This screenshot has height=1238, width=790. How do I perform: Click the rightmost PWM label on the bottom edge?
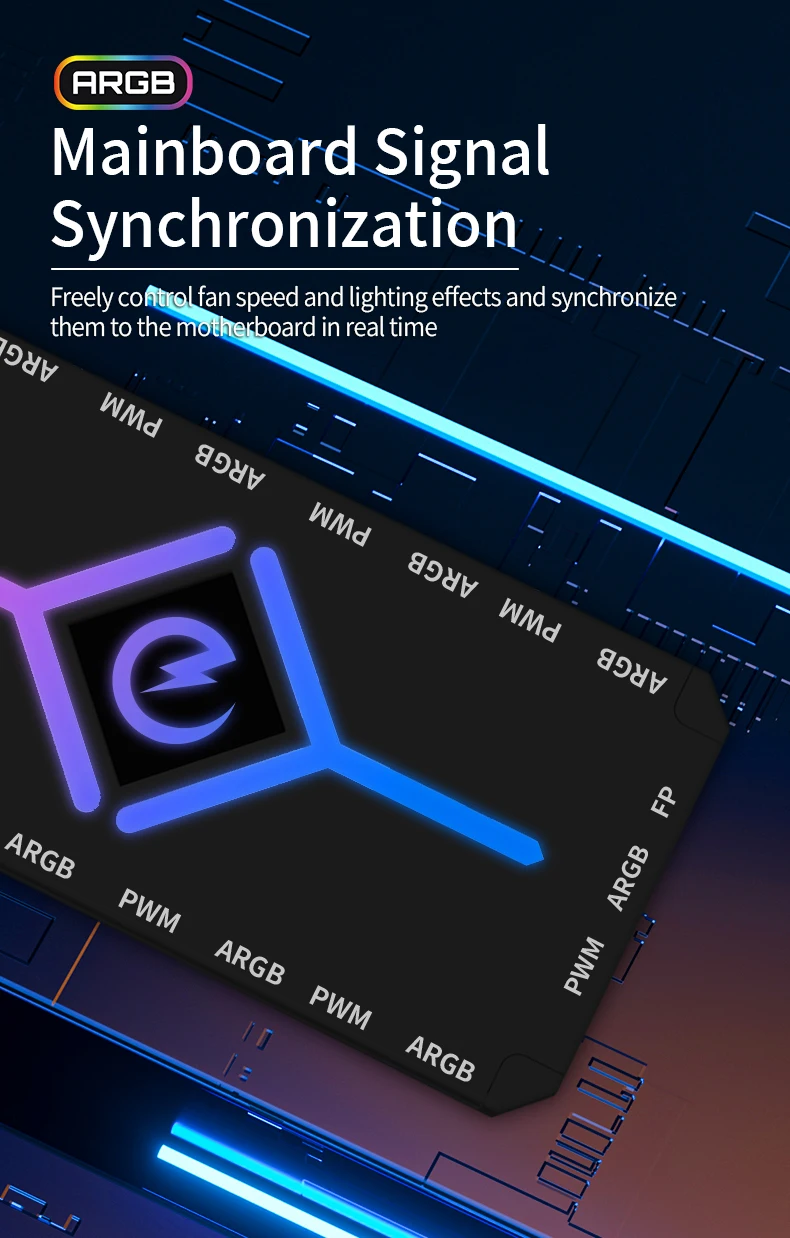340,1007
